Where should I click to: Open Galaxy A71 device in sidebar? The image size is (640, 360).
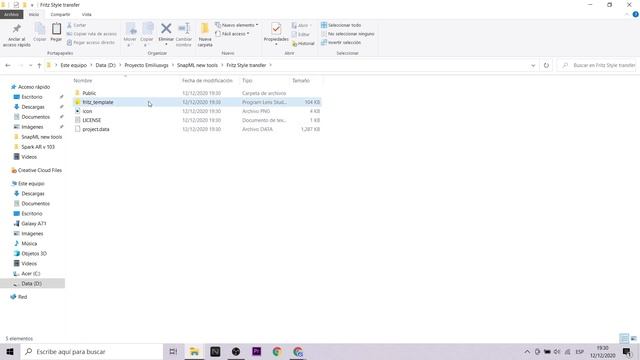click(x=33, y=224)
